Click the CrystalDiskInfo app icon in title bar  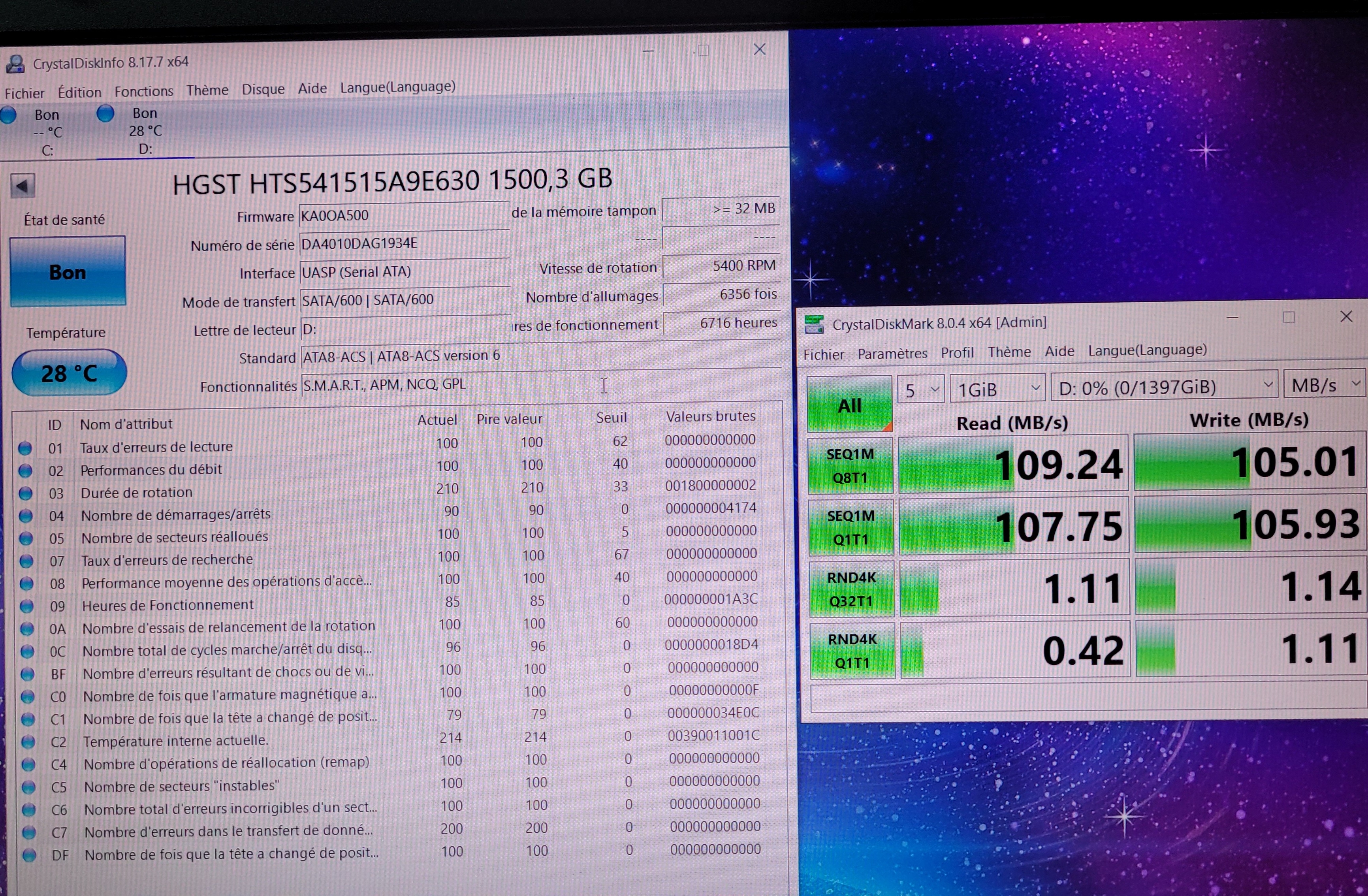click(x=15, y=64)
